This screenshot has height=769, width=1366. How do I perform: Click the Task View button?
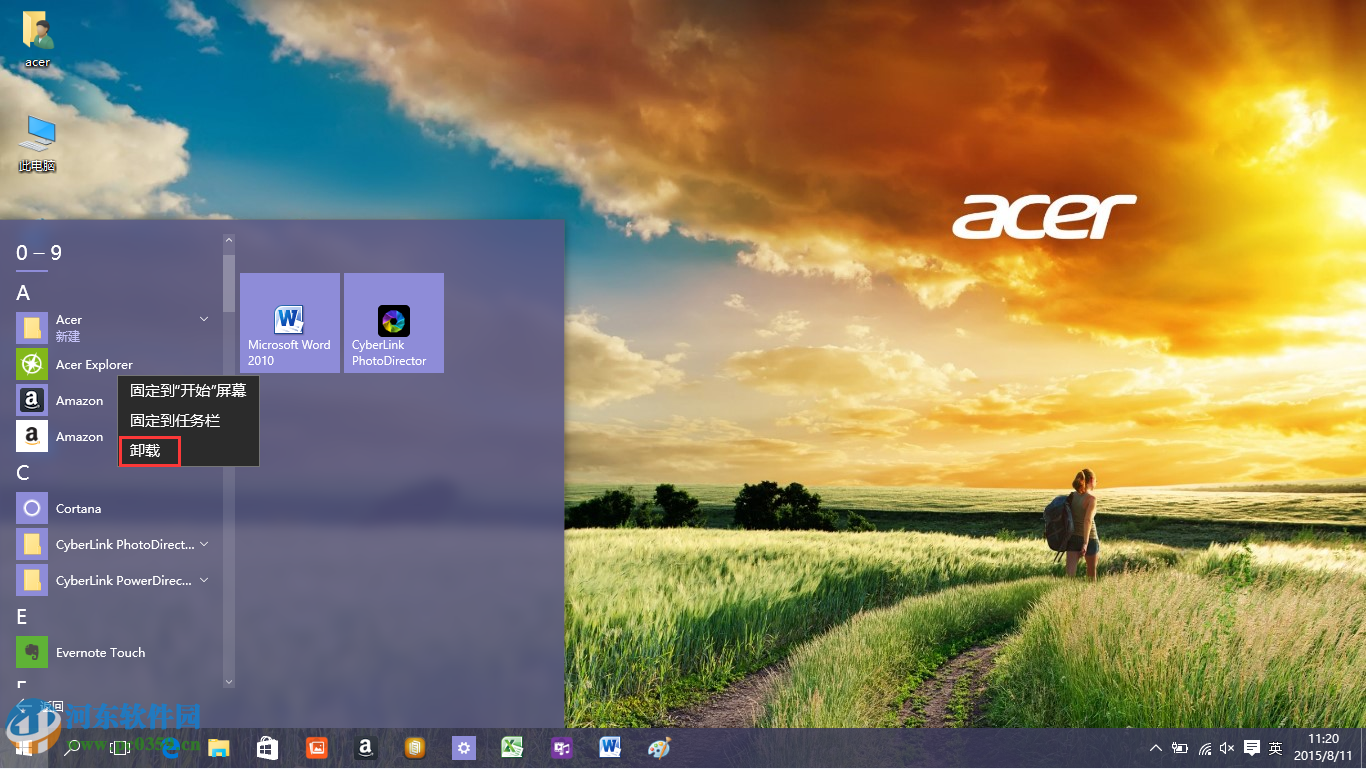(121, 747)
